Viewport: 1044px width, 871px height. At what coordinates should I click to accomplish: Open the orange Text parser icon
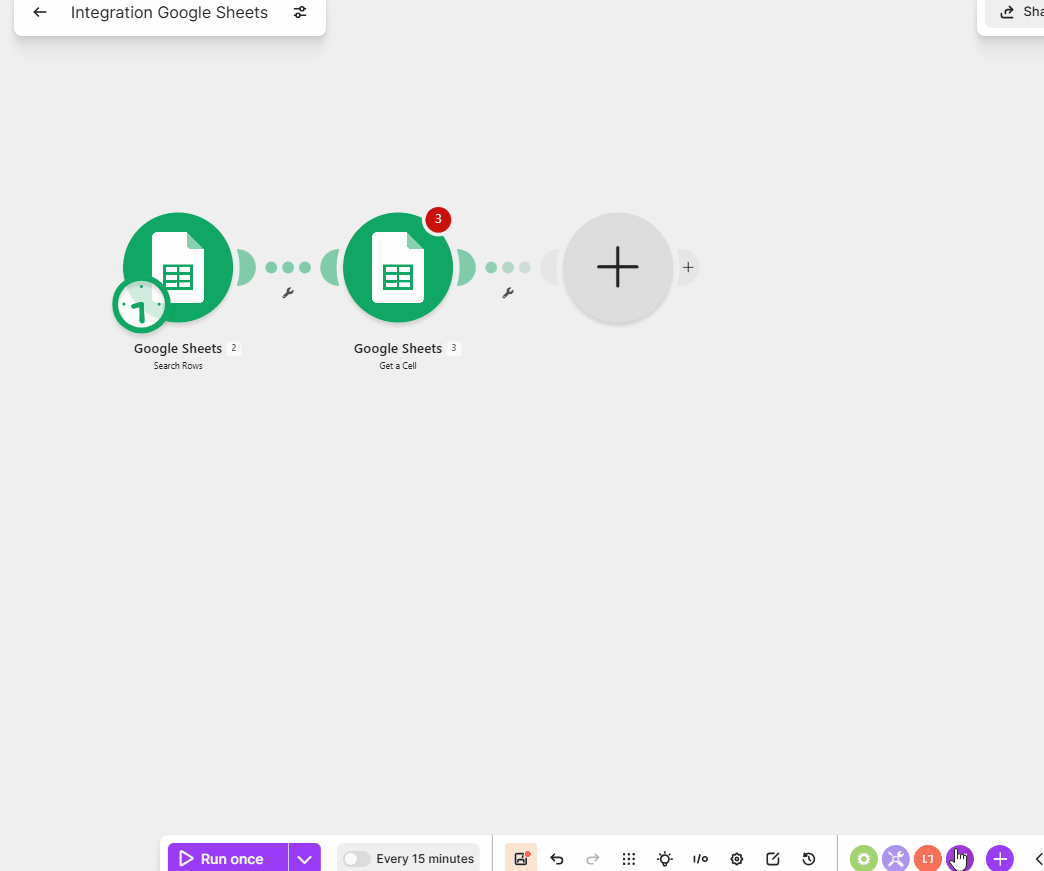tap(927, 858)
